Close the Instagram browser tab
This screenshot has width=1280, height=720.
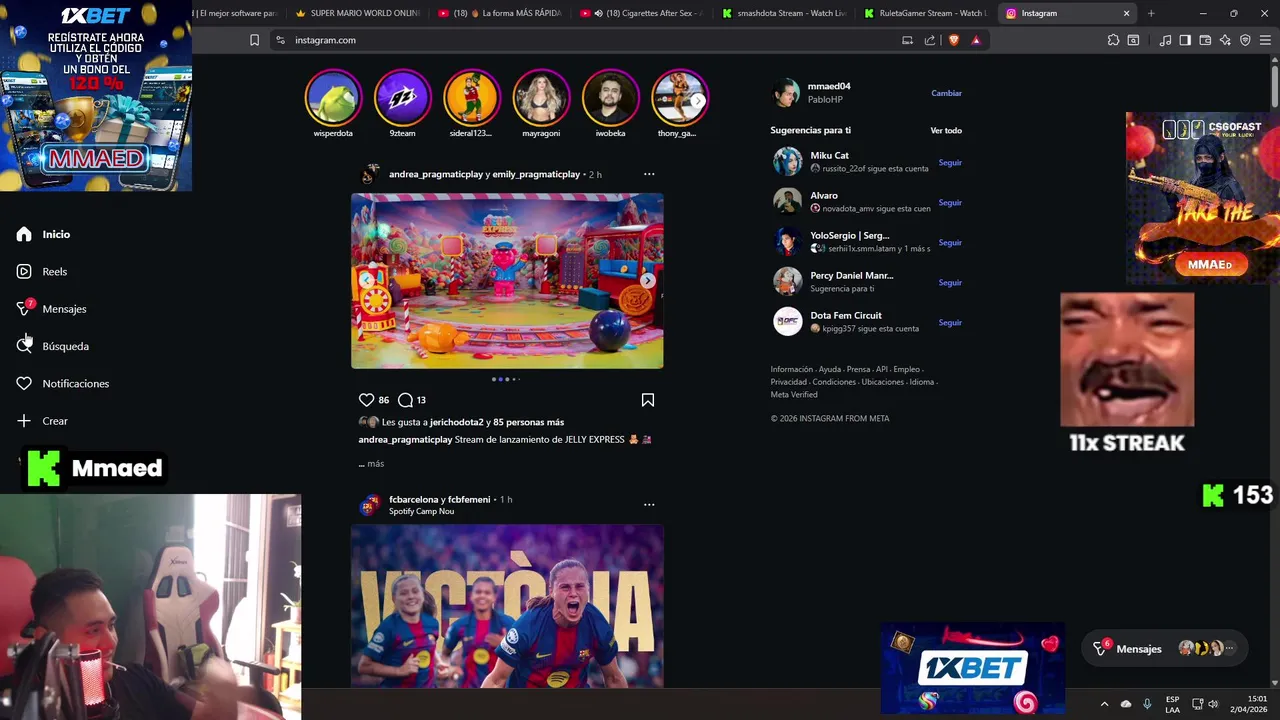coord(1126,13)
